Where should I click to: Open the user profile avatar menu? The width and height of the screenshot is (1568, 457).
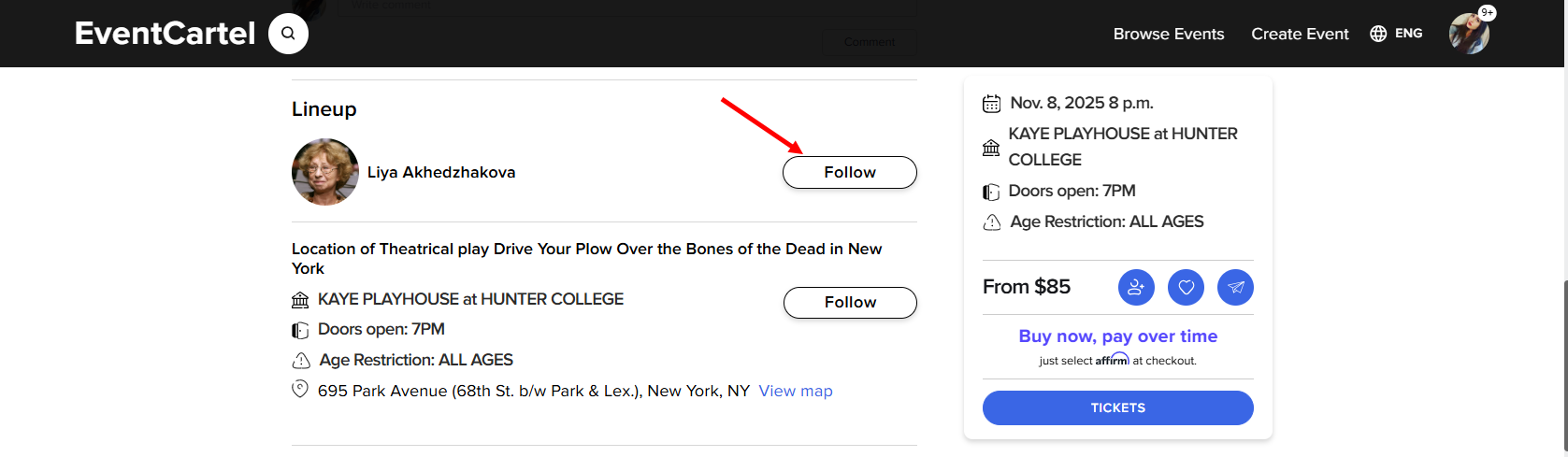(1469, 34)
